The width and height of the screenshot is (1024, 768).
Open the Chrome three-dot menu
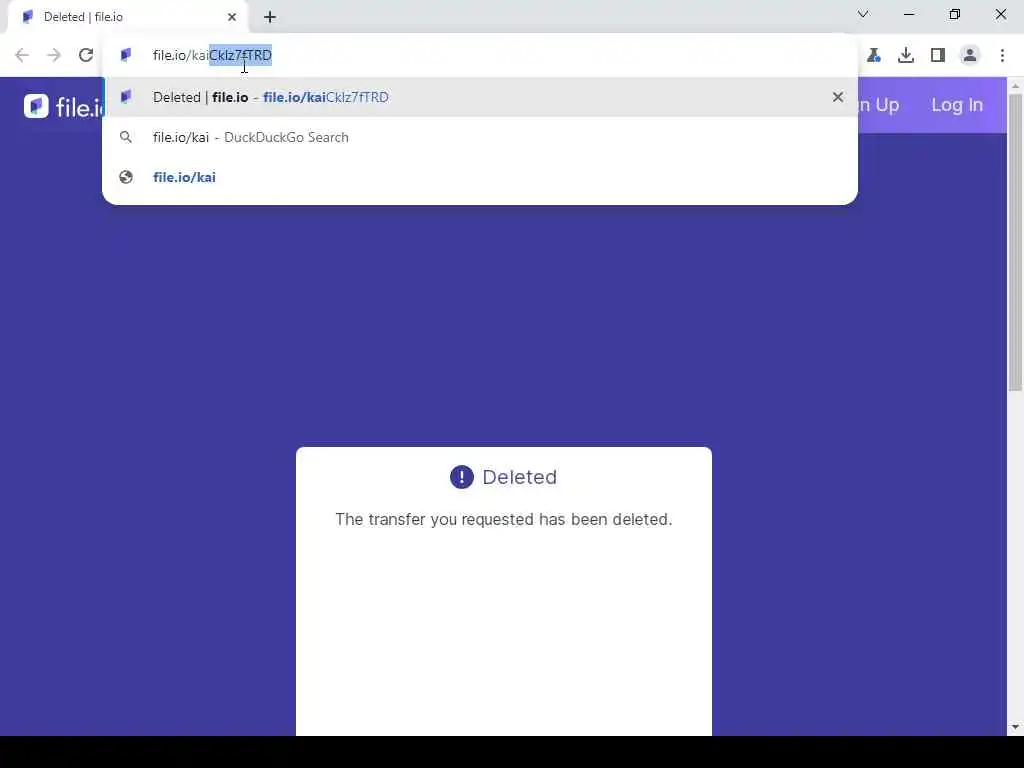point(1002,55)
